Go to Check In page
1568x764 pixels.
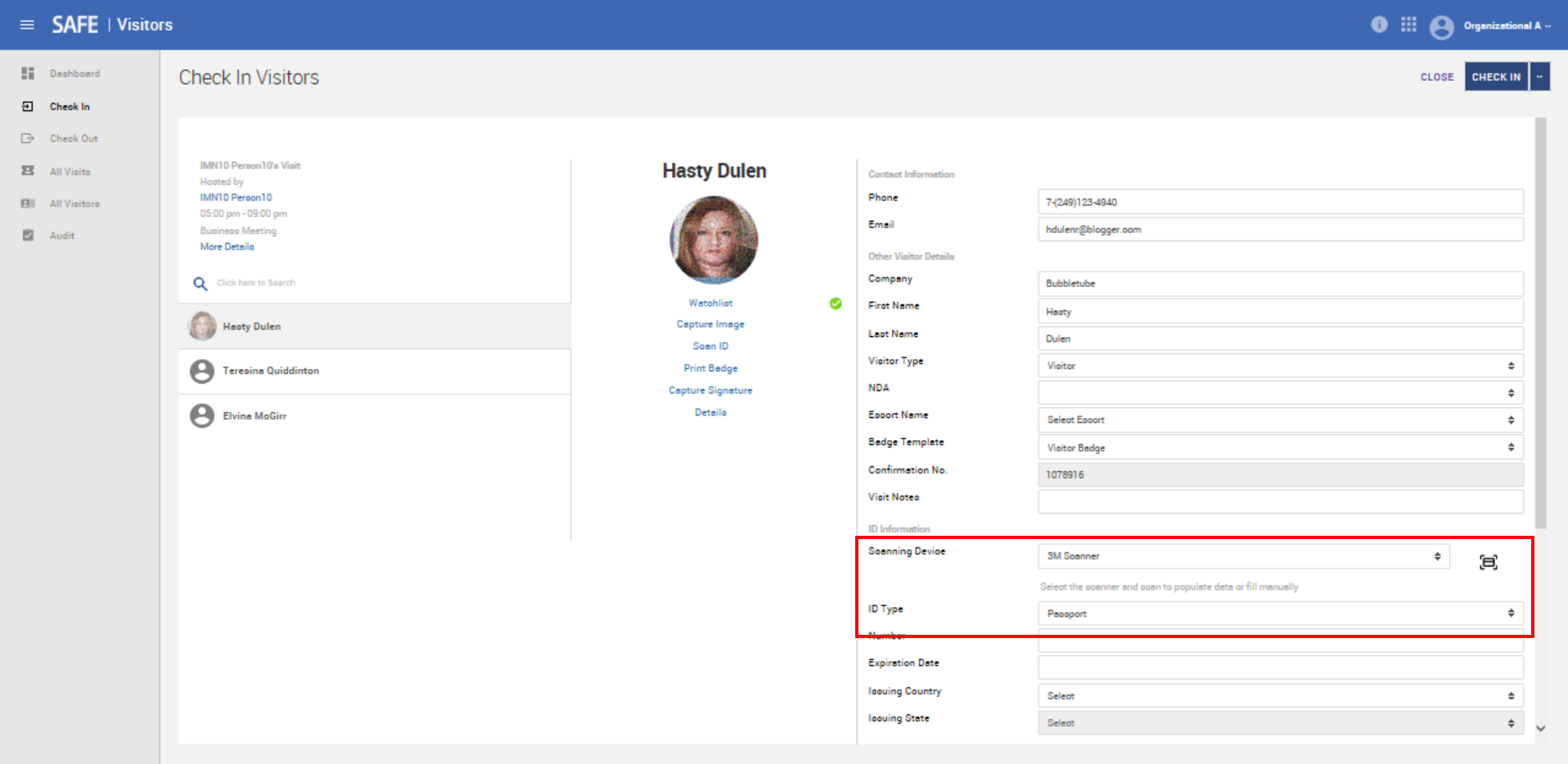pos(70,106)
